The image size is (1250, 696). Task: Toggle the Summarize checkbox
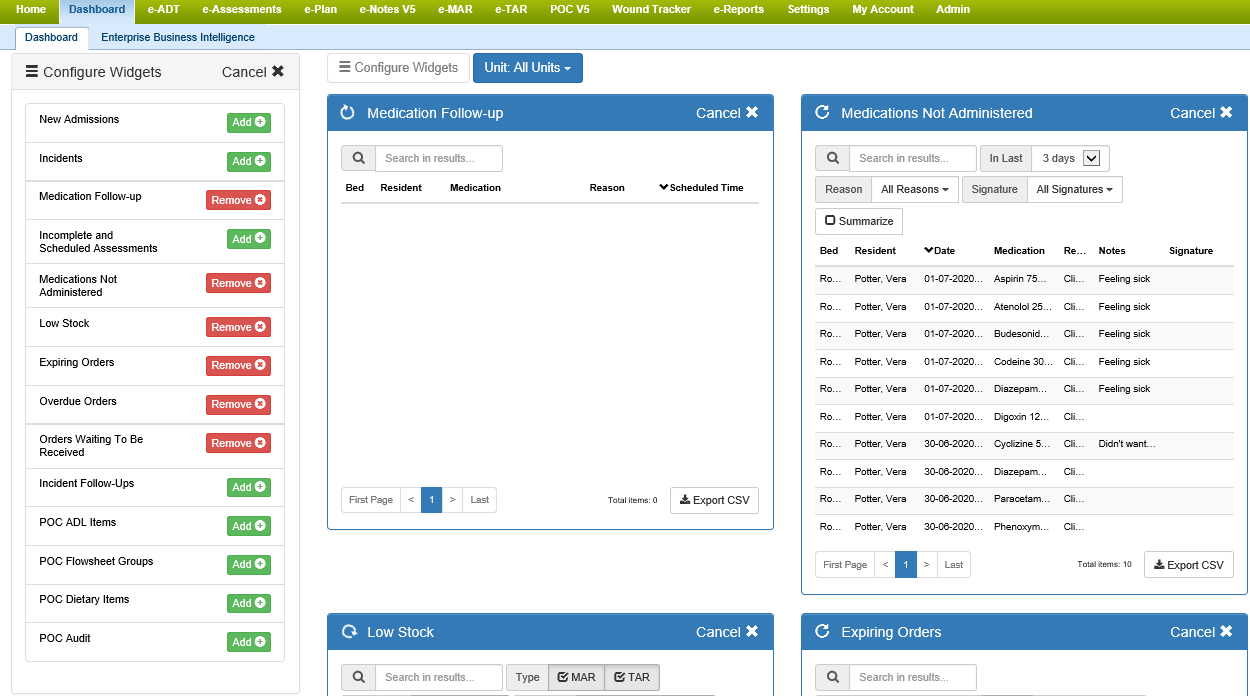pyautogui.click(x=859, y=221)
